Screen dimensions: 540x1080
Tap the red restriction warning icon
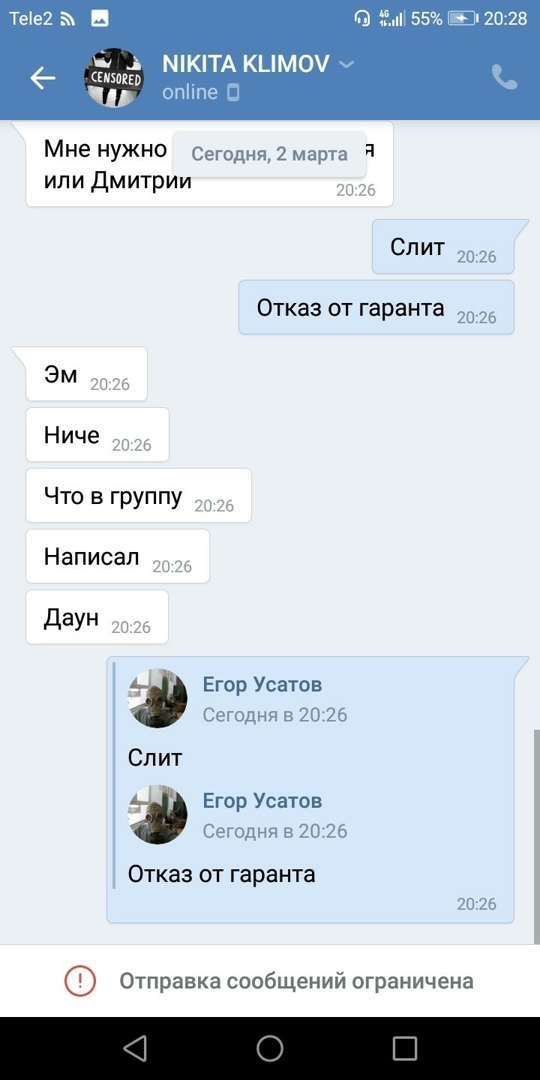(80, 980)
